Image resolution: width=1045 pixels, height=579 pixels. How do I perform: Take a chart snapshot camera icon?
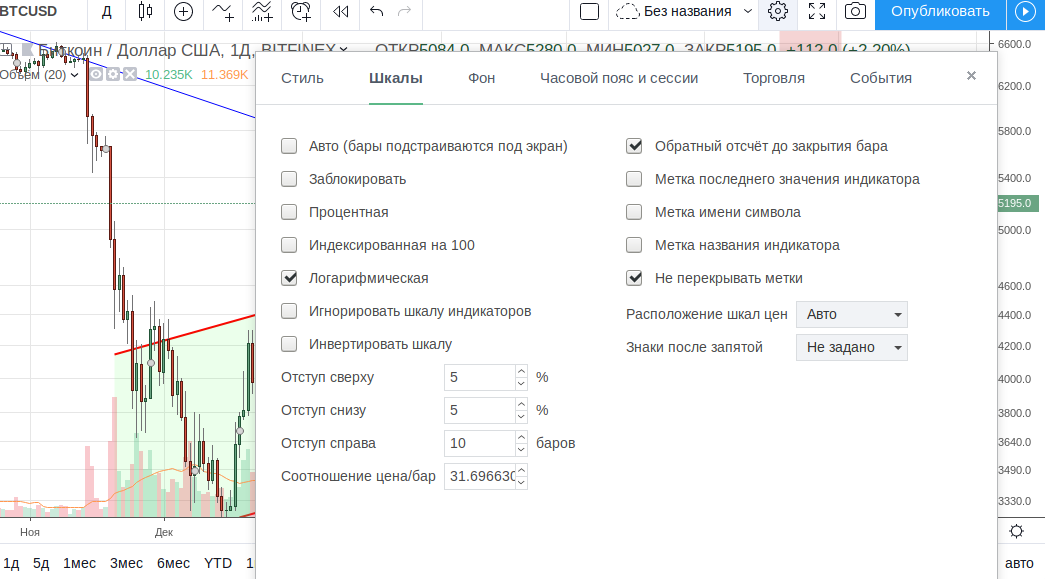click(855, 12)
